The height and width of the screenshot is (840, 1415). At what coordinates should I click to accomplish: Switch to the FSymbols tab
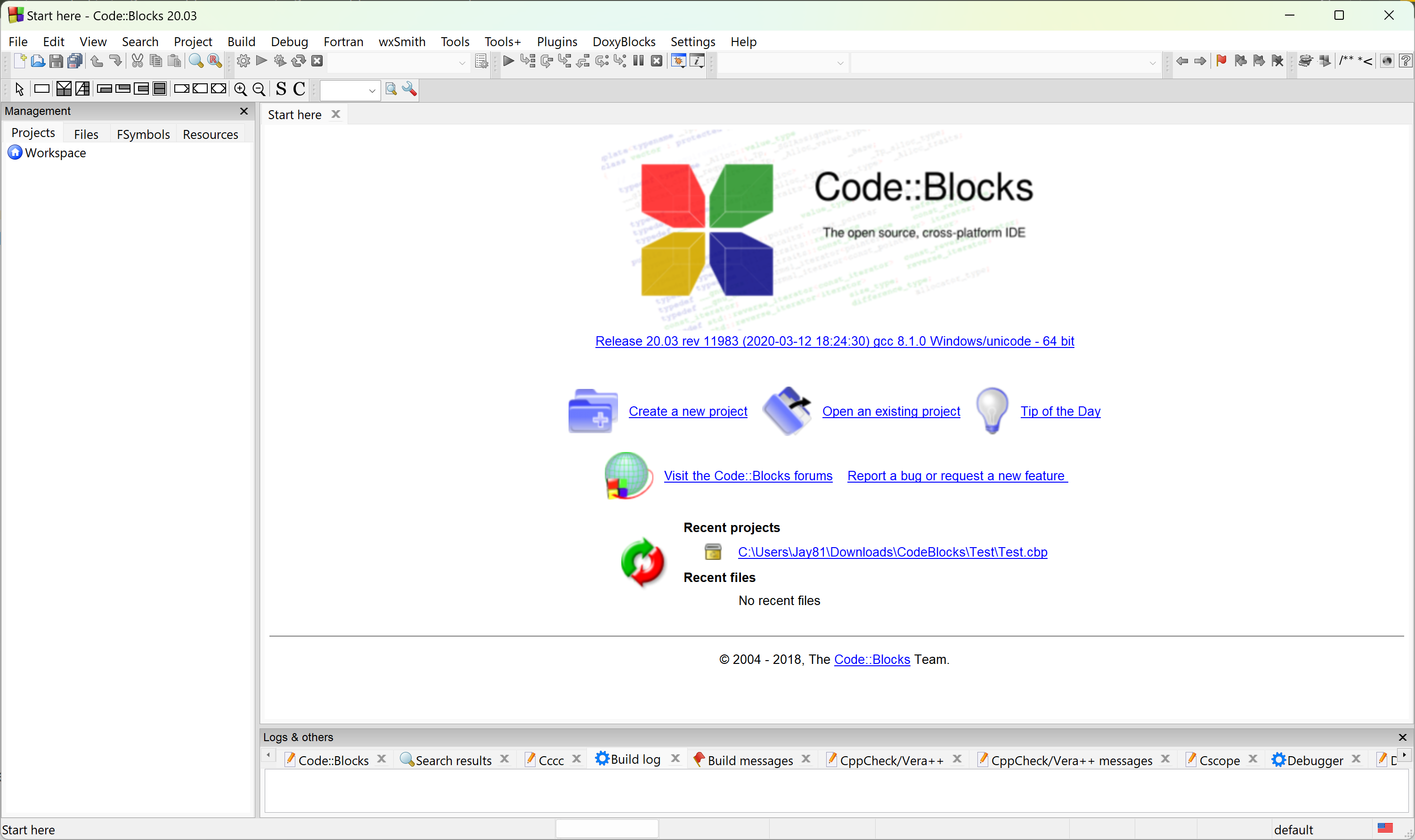tap(143, 134)
